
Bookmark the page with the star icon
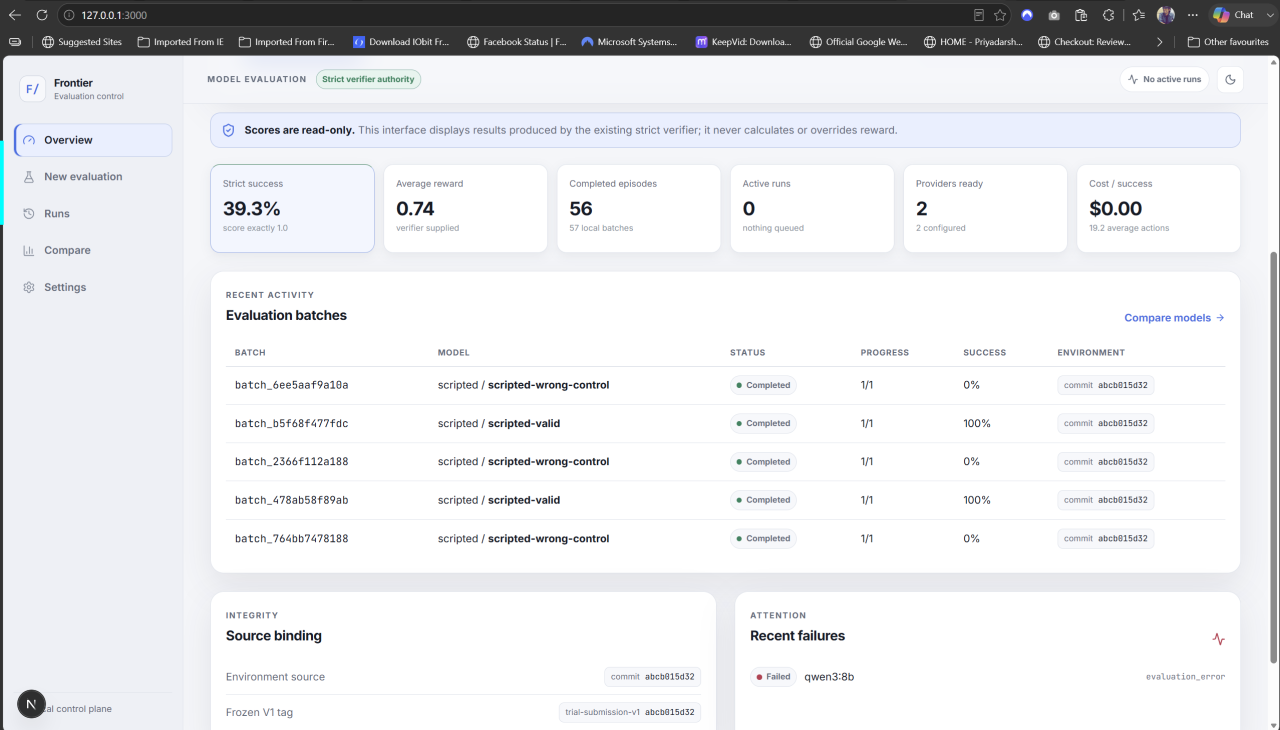point(1000,15)
